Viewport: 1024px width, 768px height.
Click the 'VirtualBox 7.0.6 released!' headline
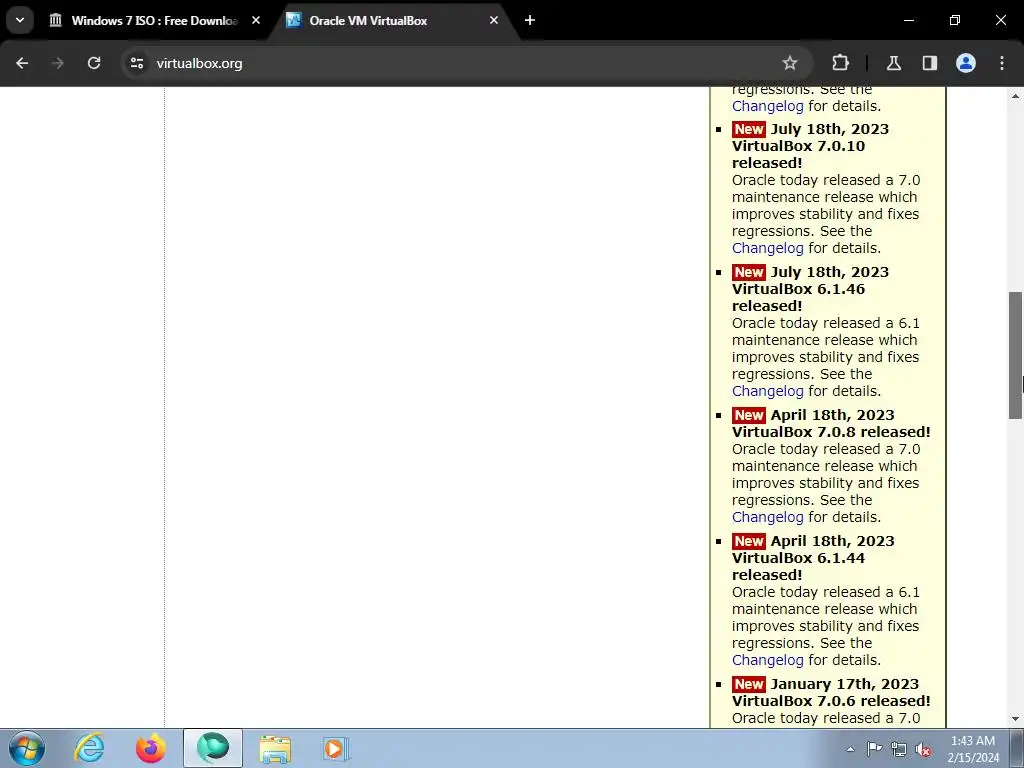[x=831, y=701]
